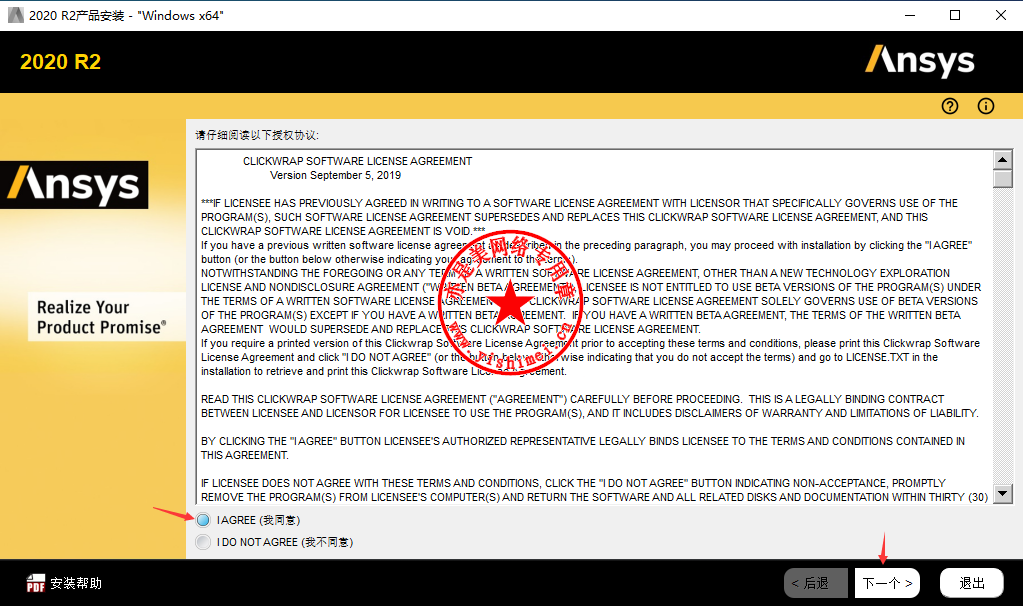Viewport: 1023px width, 606px height.
Task: Click inside the license agreement text area
Action: pos(594,326)
